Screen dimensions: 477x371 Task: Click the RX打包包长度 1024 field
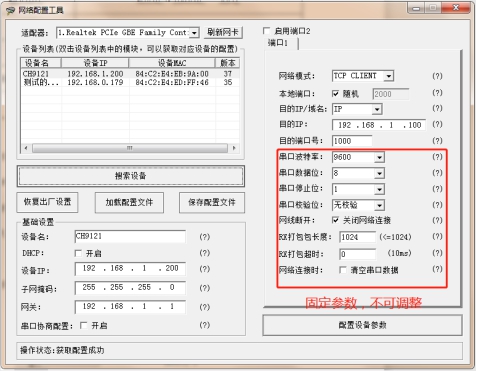point(357,237)
